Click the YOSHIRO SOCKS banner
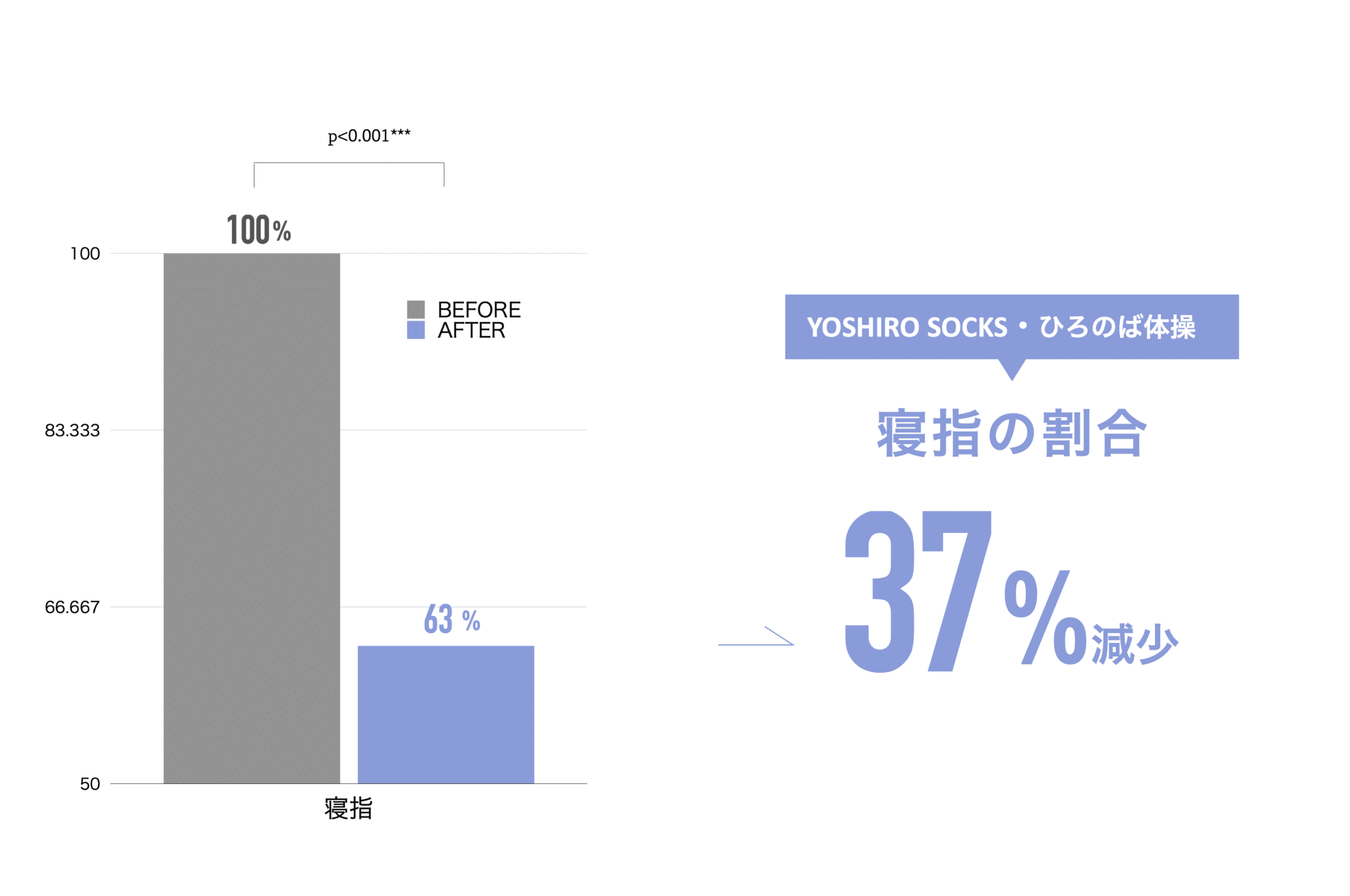 (1012, 327)
